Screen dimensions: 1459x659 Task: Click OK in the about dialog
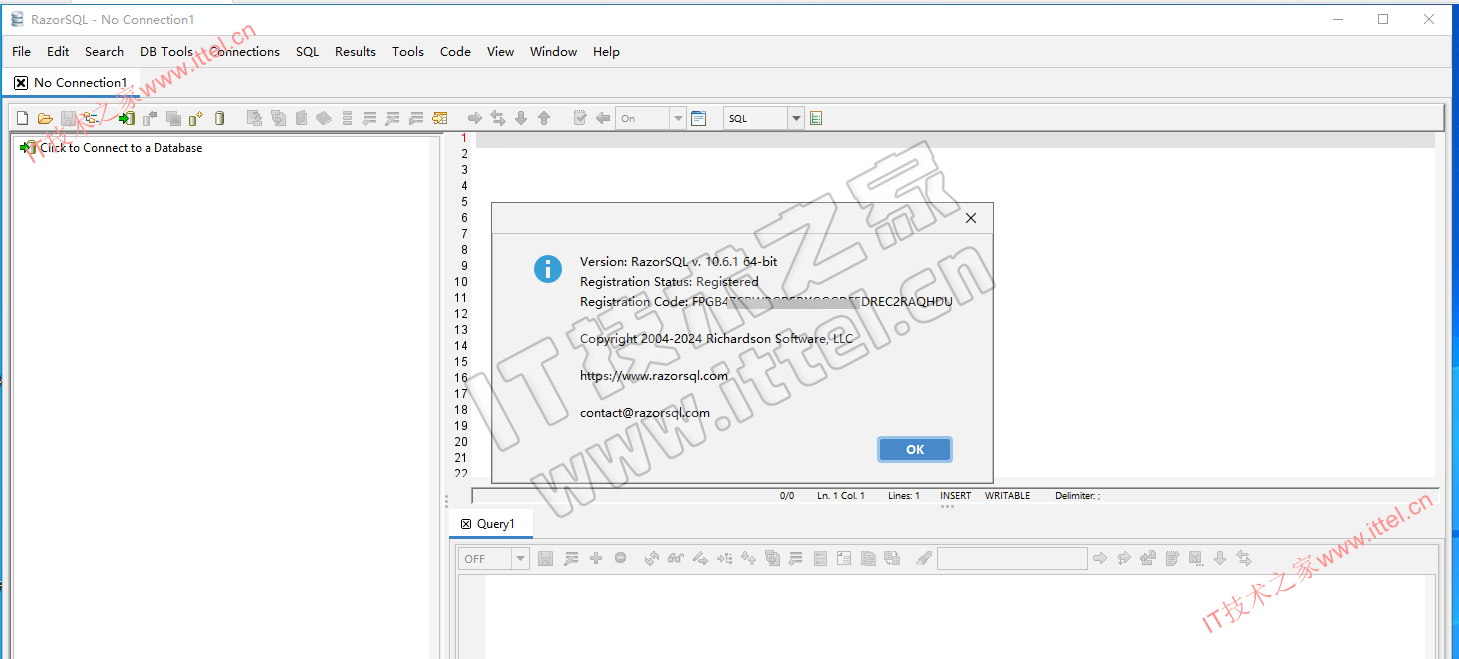[x=915, y=450]
